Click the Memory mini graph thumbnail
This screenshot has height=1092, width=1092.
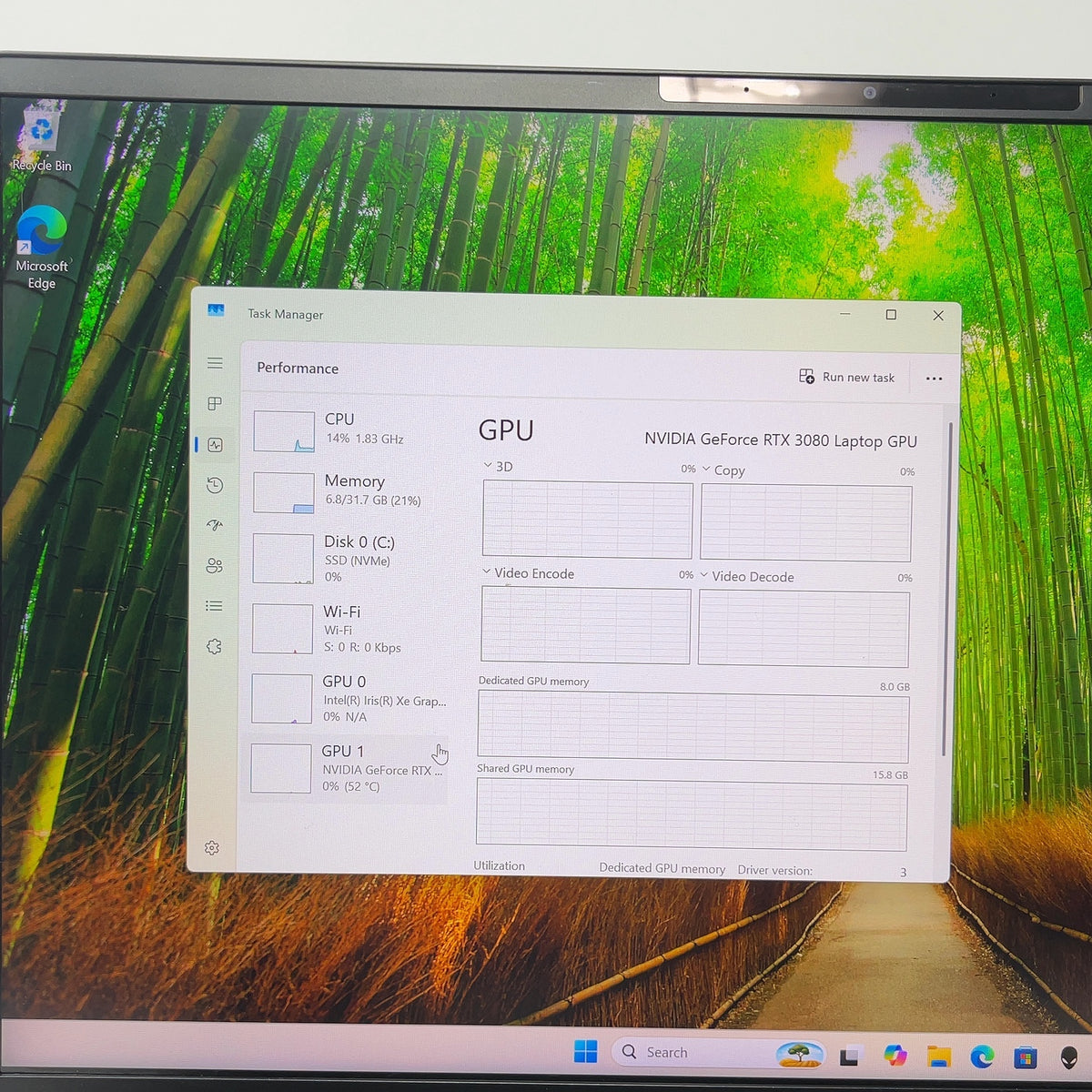284,492
